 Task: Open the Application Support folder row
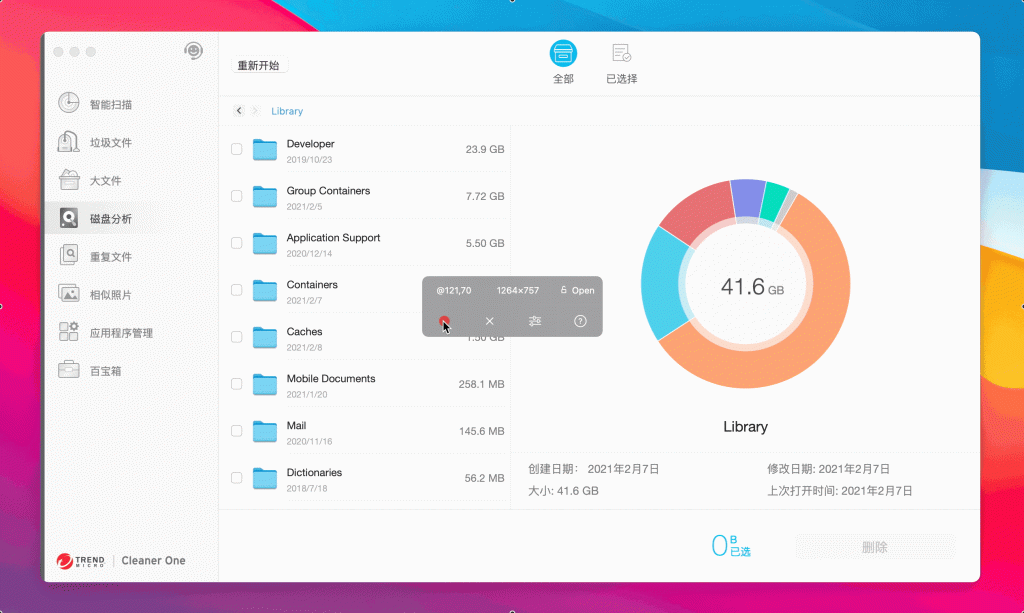coord(333,243)
